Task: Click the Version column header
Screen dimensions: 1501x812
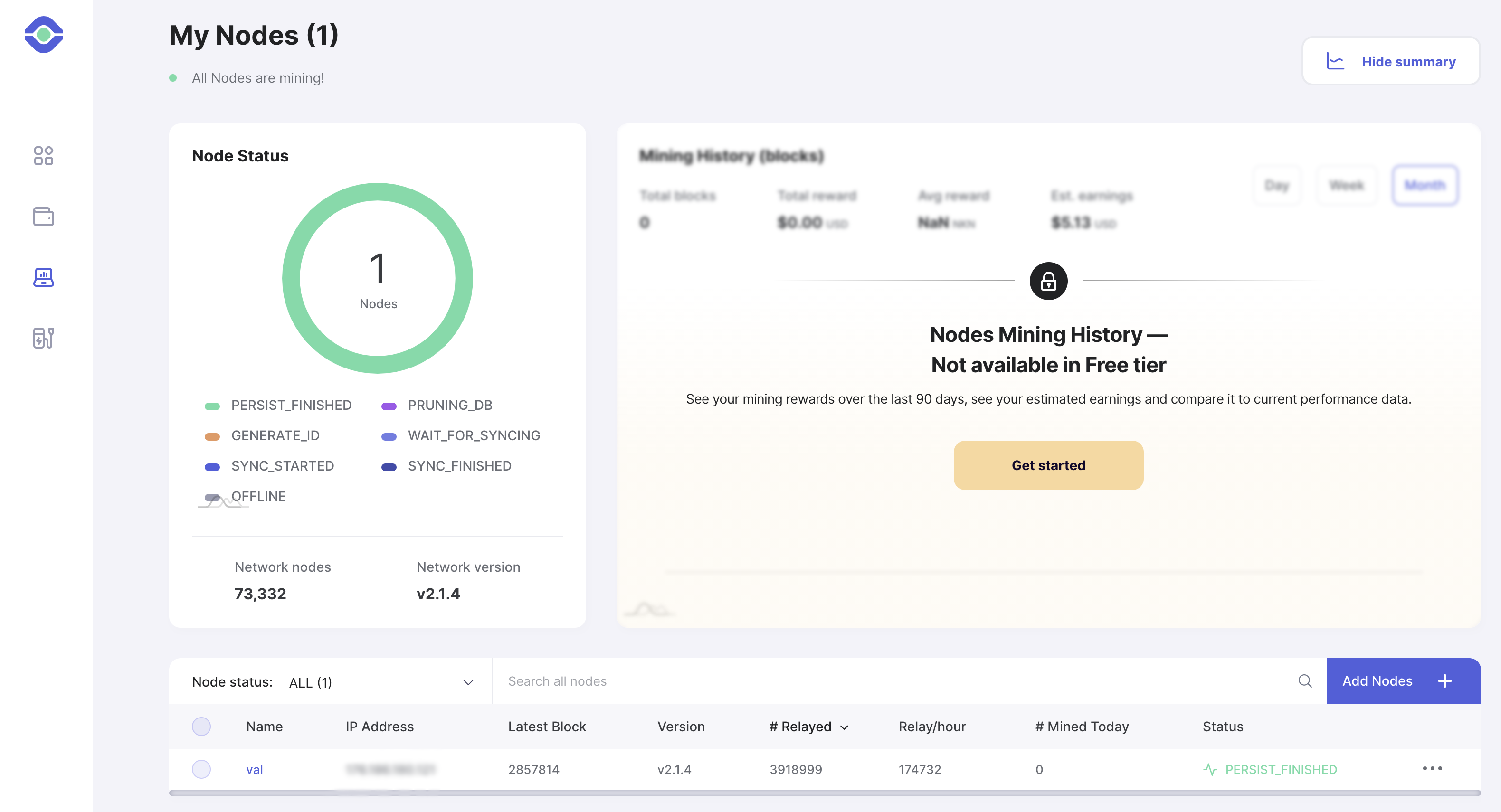Action: 681,727
